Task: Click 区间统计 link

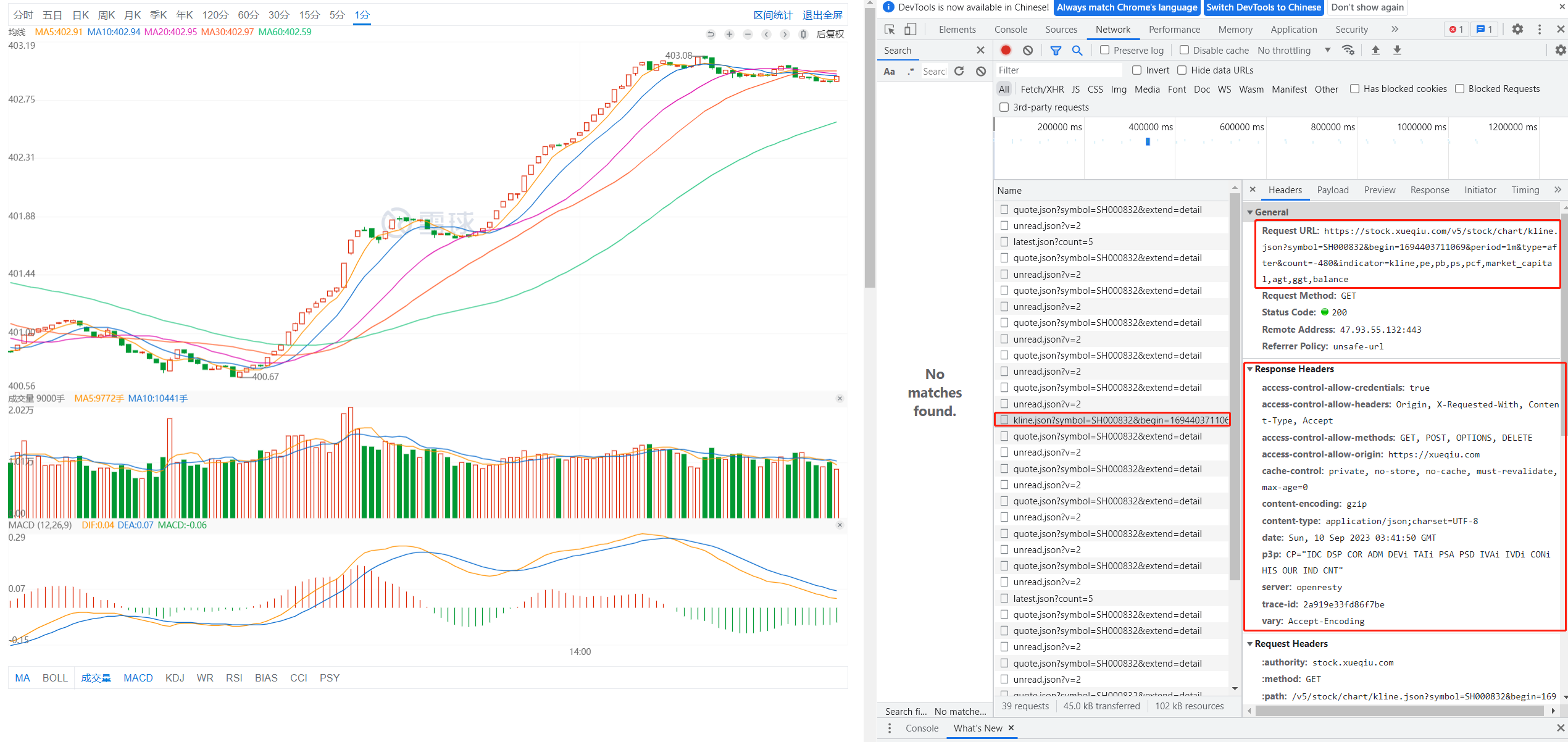Action: 773,15
